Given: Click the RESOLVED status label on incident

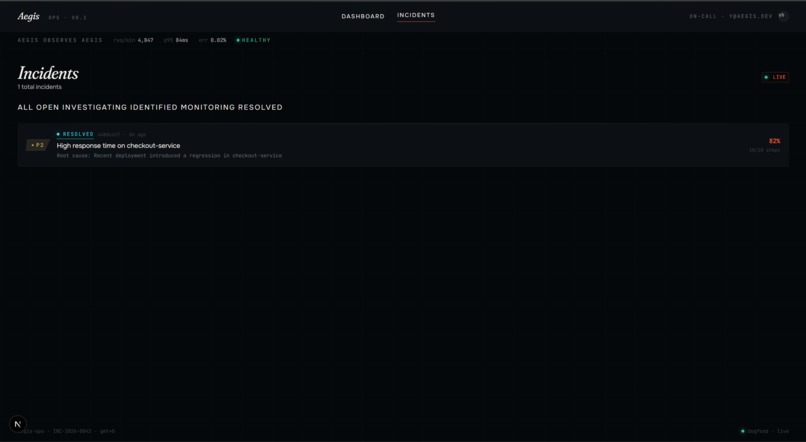Looking at the screenshot, I should click(x=75, y=134).
